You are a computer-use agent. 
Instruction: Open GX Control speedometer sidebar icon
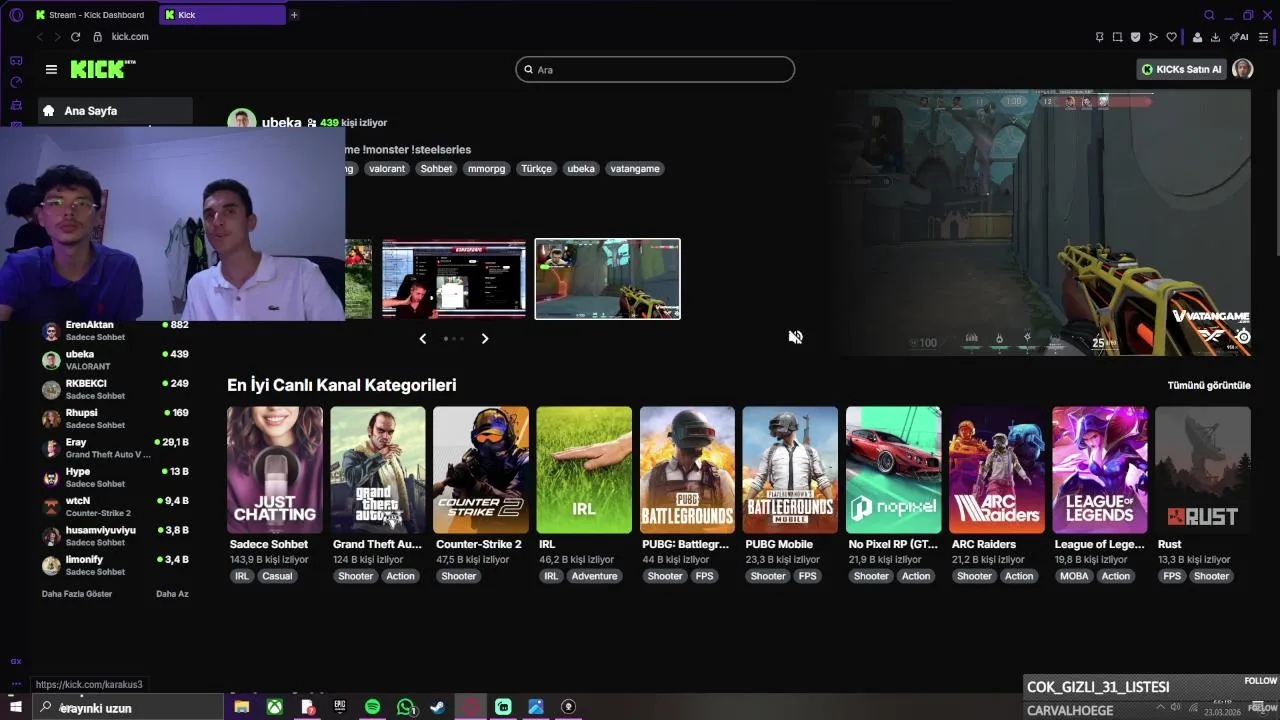(16, 82)
